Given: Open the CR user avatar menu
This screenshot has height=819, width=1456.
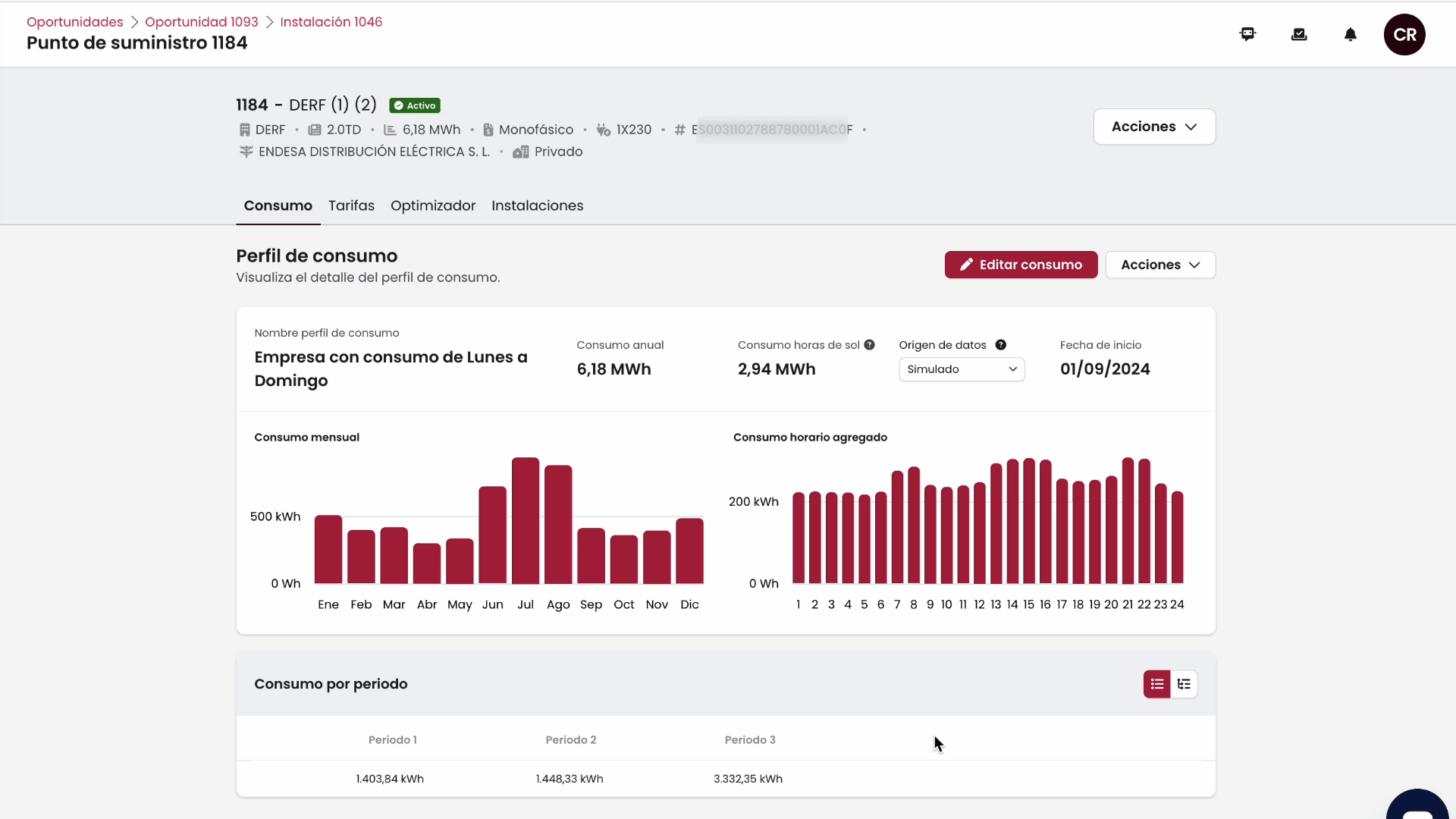Looking at the screenshot, I should (1404, 34).
